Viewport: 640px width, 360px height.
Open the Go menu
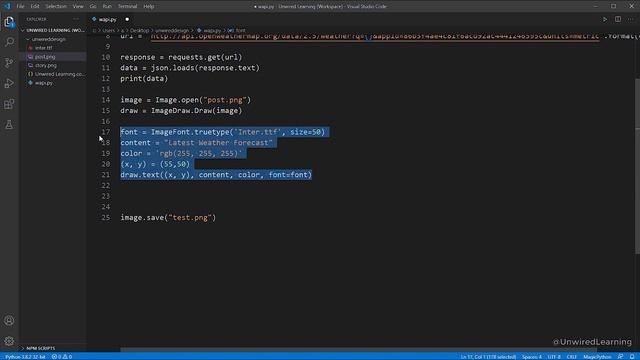click(x=93, y=7)
